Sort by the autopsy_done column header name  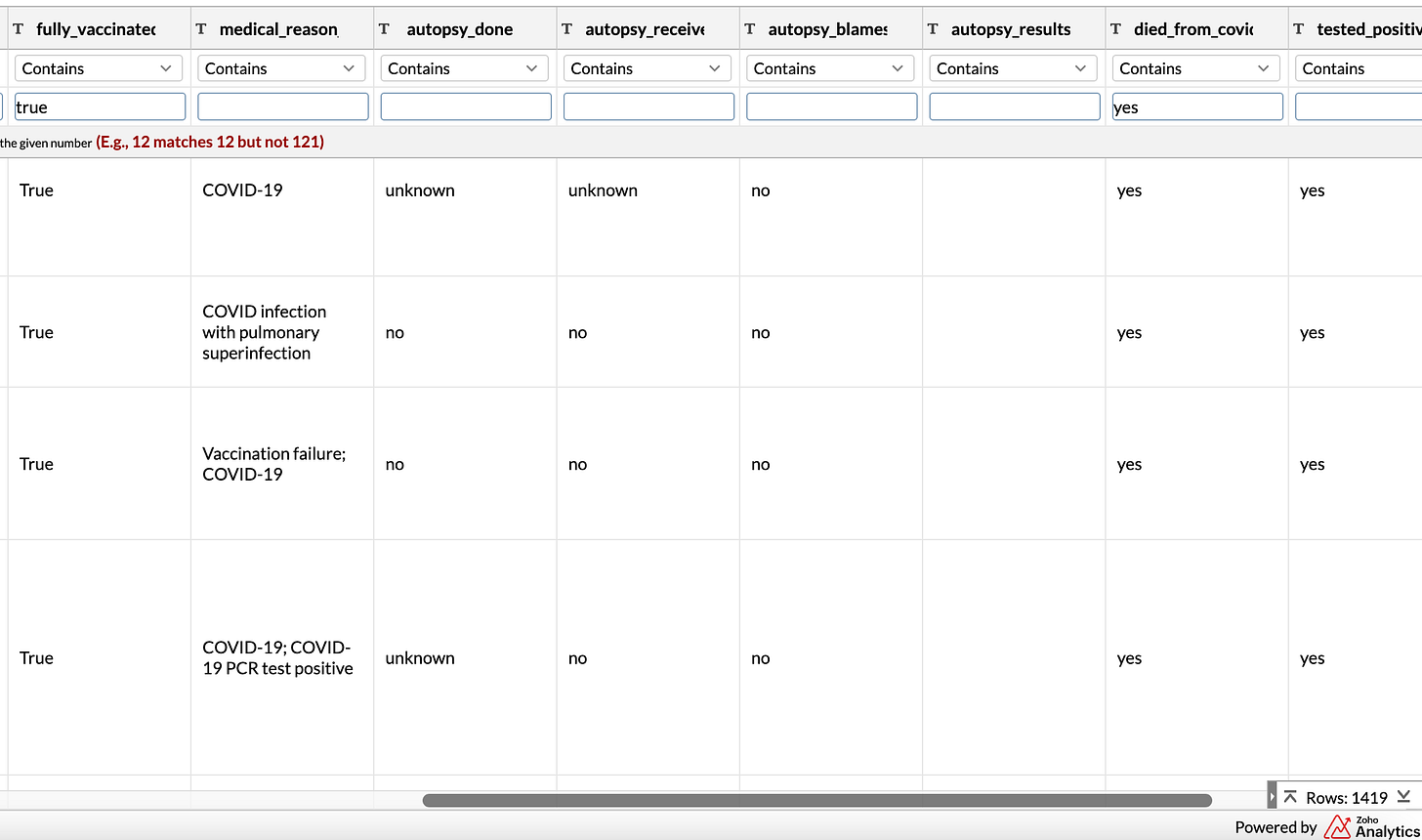pyautogui.click(x=459, y=29)
